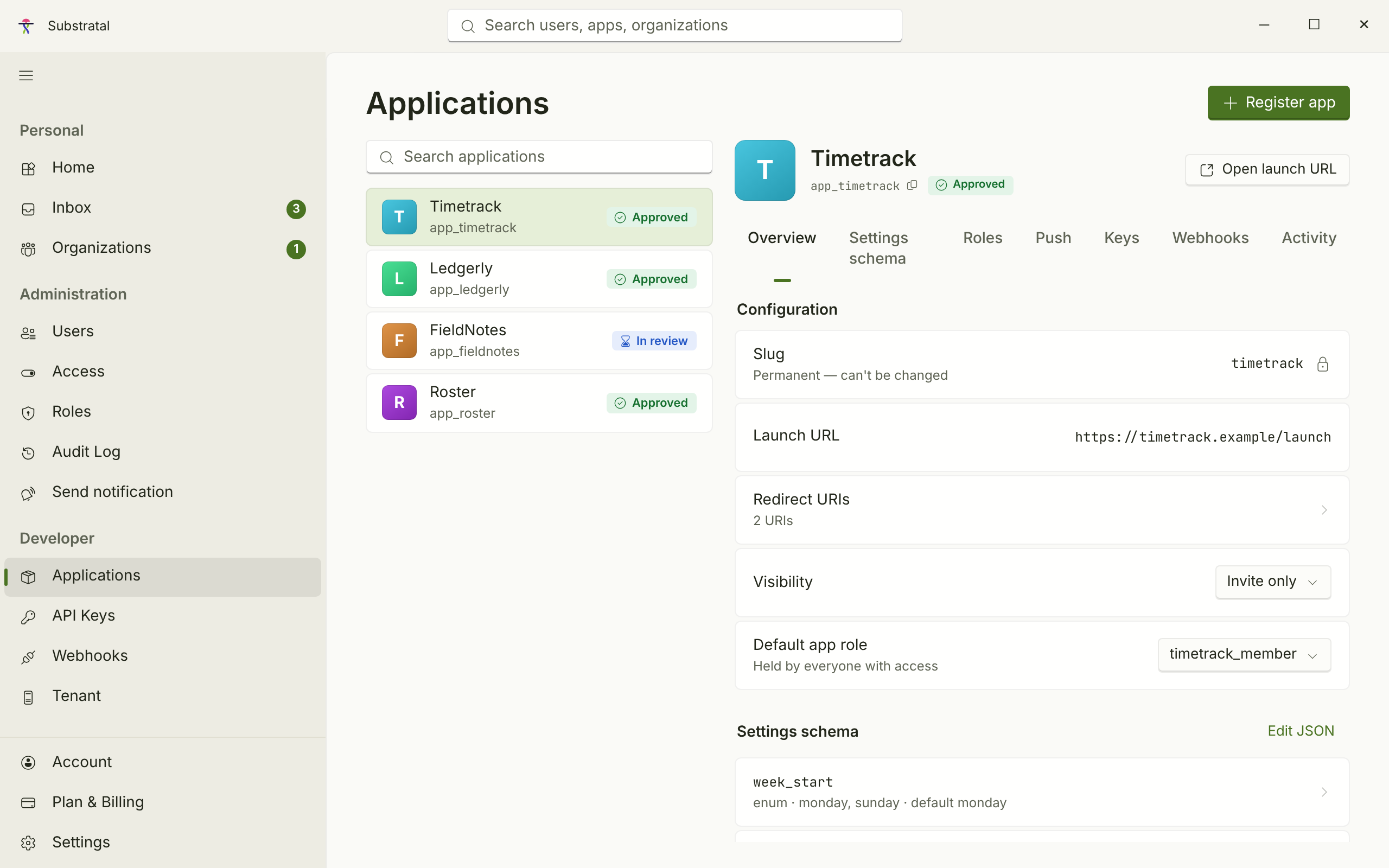Open Home in the sidebar
Screen dimensions: 1389x868
162,168
